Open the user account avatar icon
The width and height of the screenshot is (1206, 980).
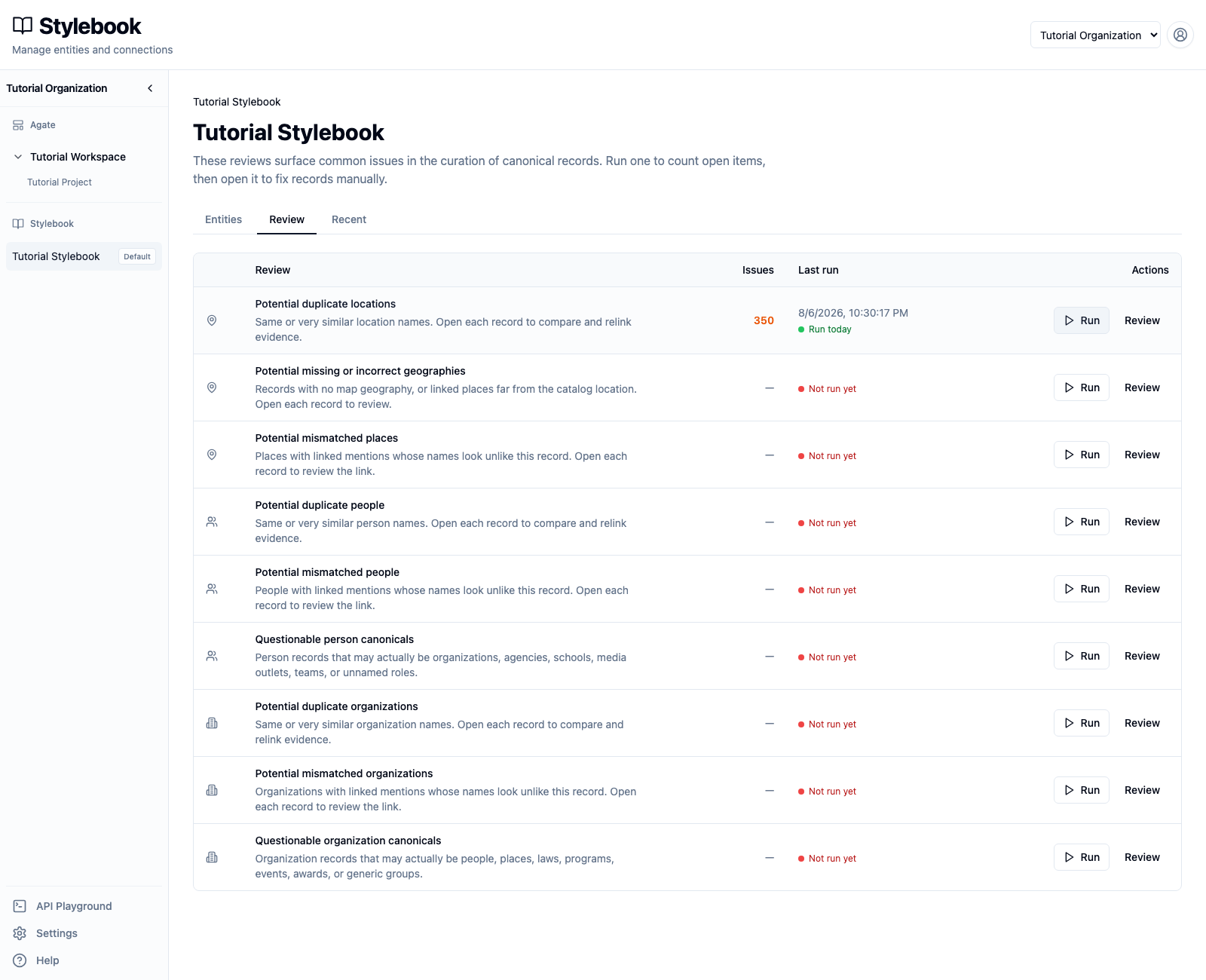[x=1180, y=35]
